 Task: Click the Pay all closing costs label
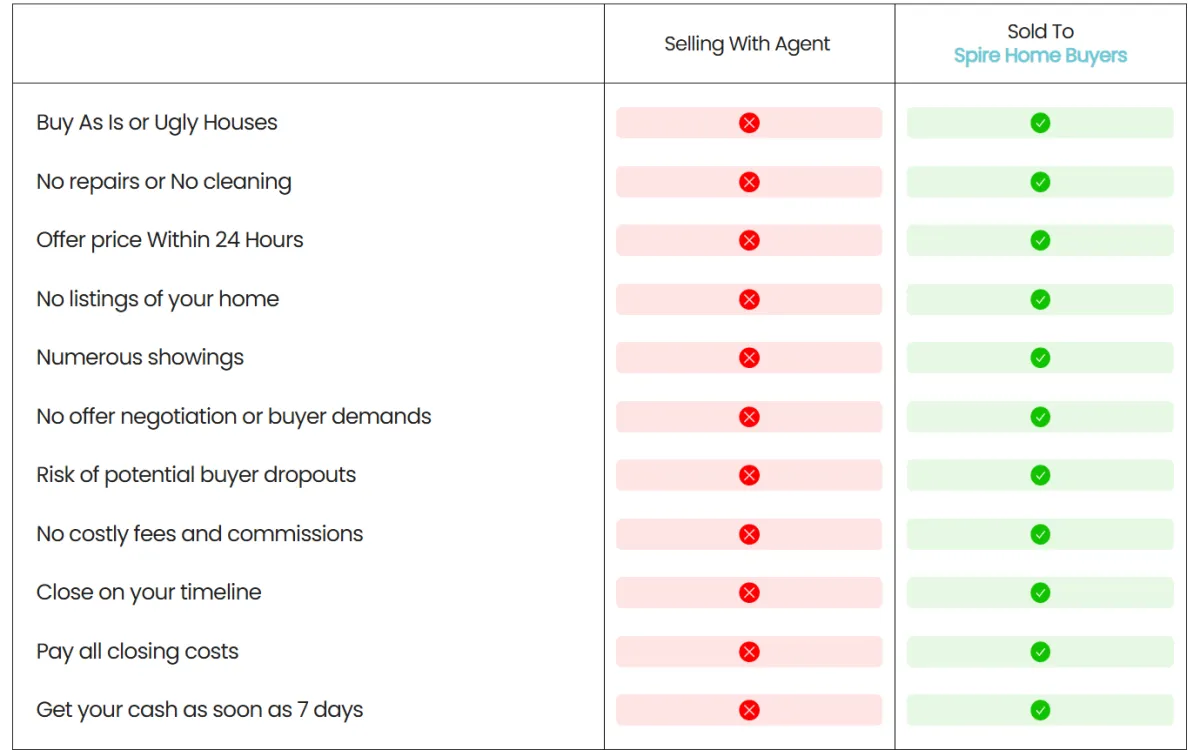tap(138, 652)
